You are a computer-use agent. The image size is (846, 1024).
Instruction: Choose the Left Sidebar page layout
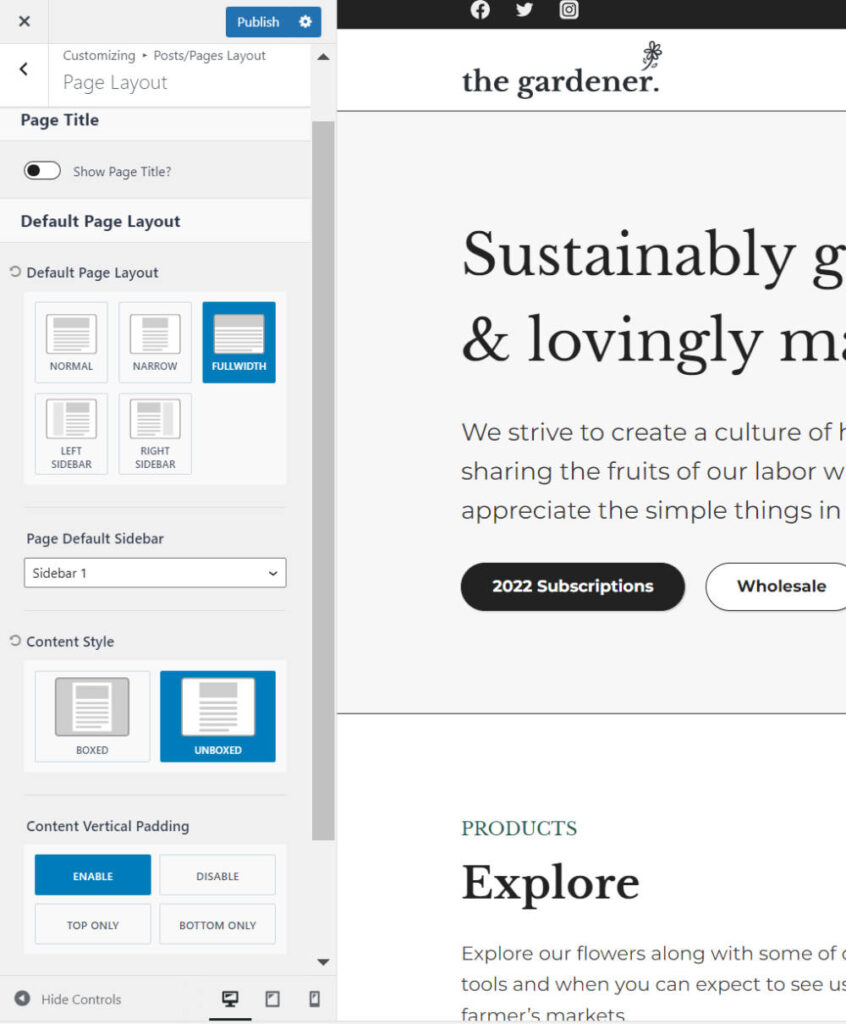[x=71, y=433]
